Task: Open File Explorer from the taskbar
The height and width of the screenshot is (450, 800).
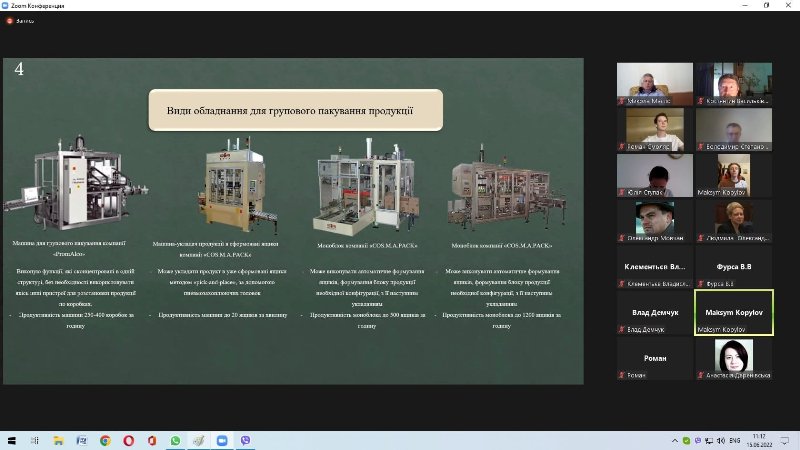Action: [58, 440]
